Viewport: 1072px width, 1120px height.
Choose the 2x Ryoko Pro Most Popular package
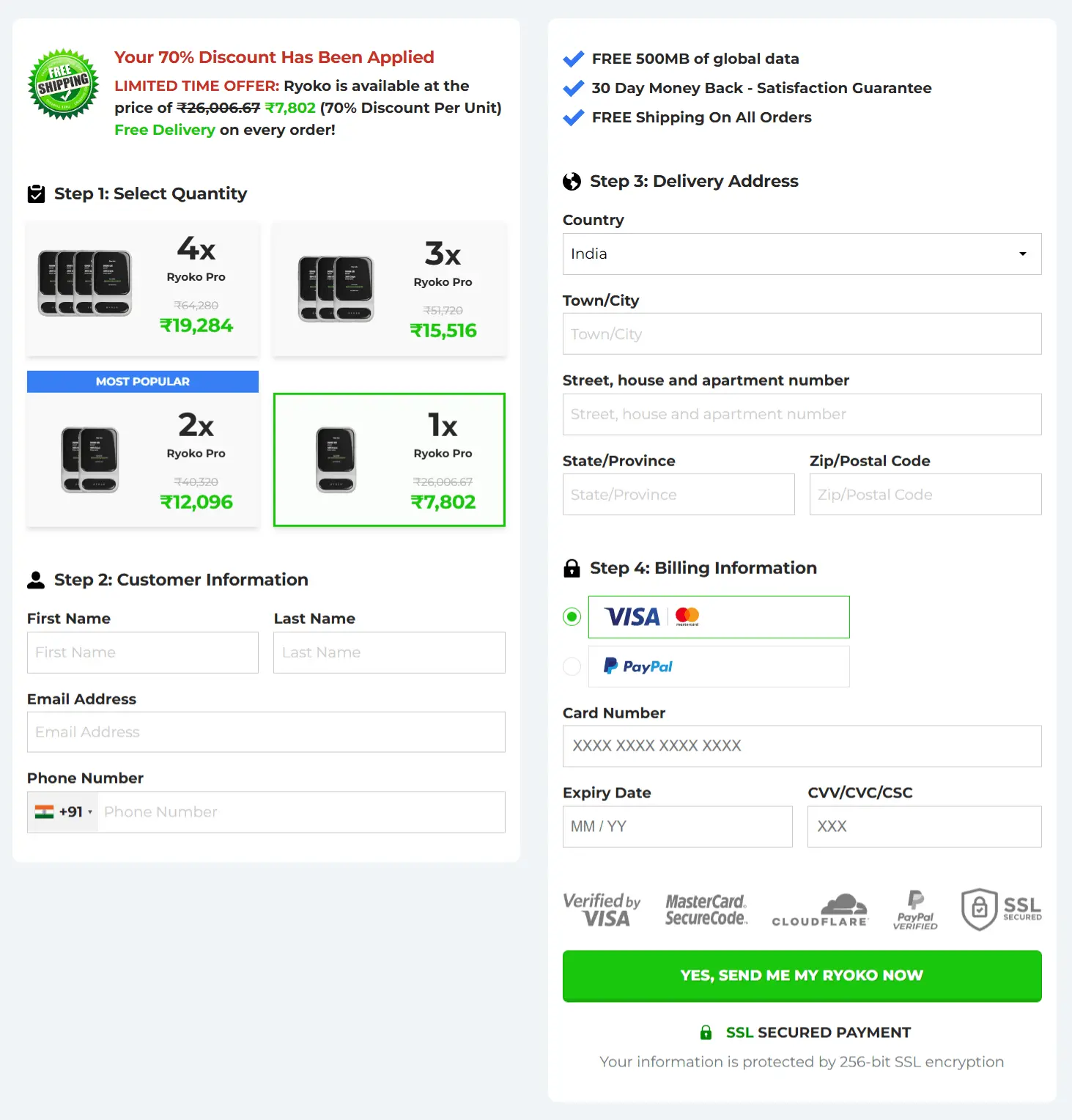(143, 449)
